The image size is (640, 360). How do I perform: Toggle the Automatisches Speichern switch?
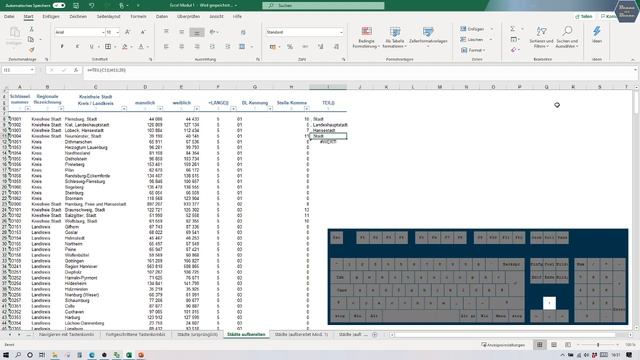(59, 5)
